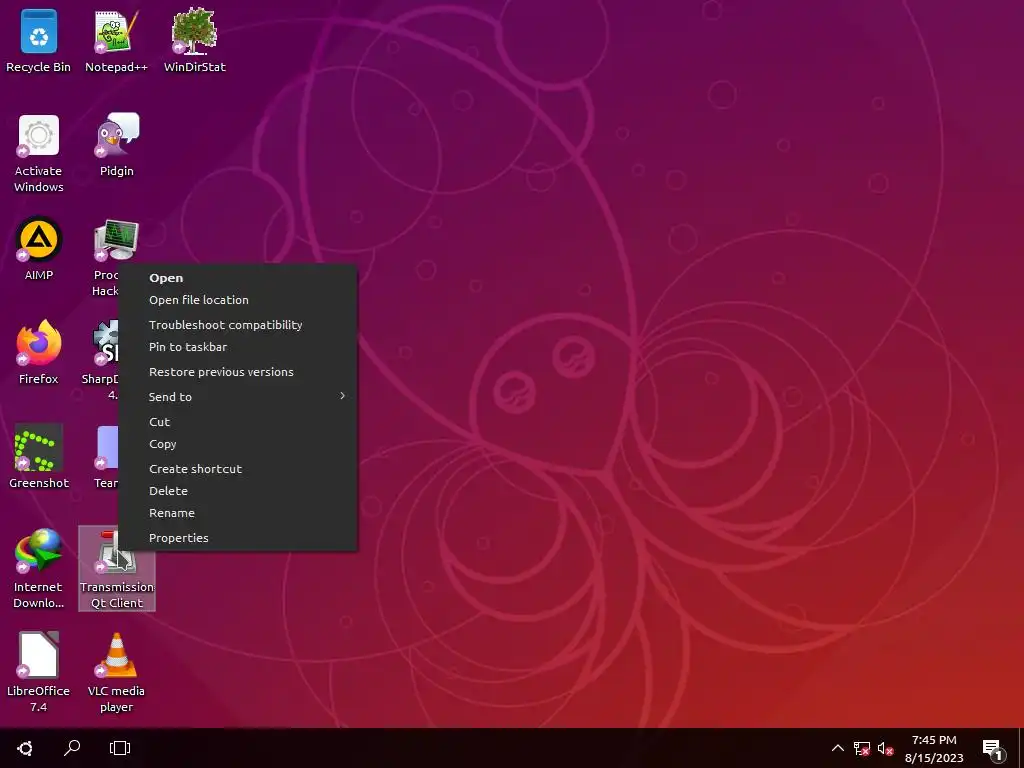Choose Open file location in context menu

coord(238,300)
